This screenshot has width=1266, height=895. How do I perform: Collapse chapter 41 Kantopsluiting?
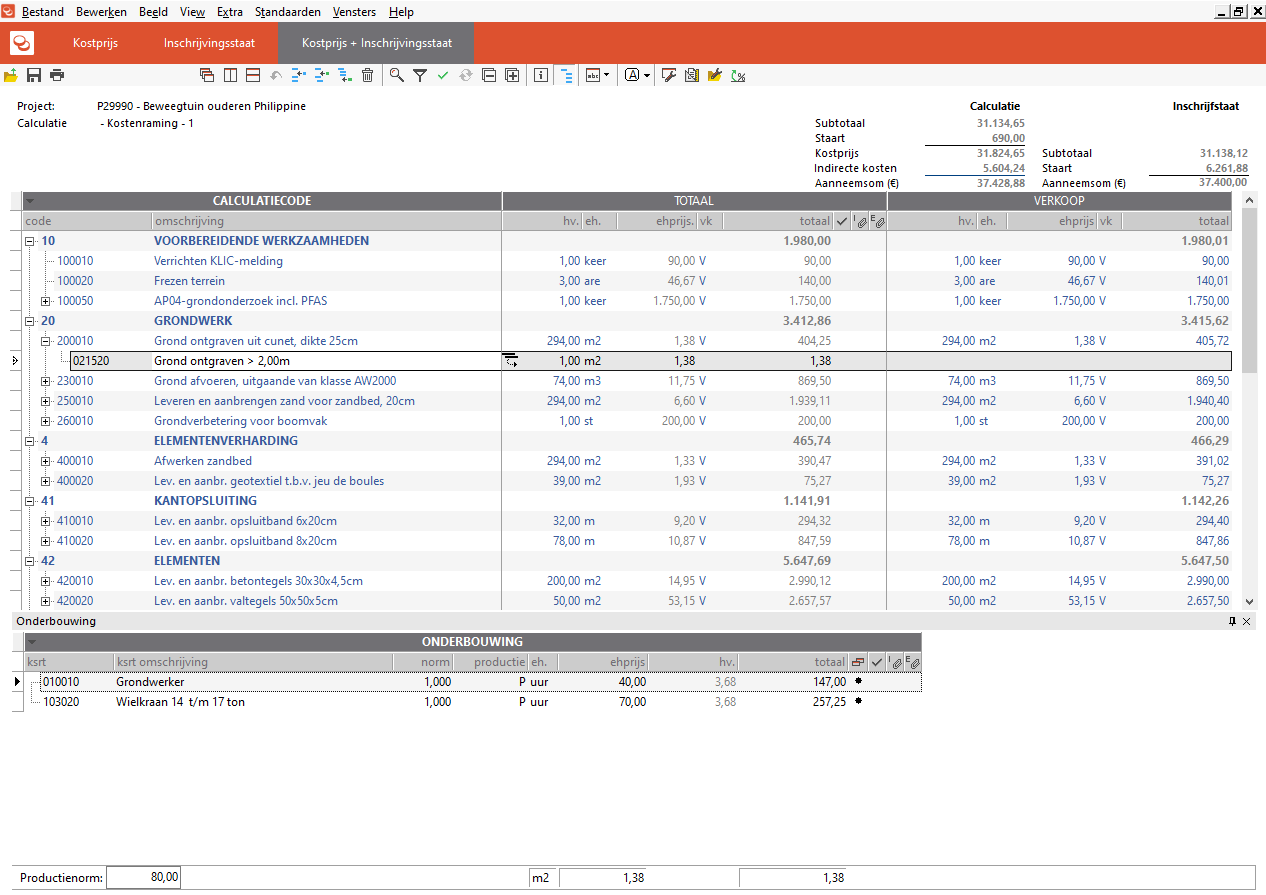coord(30,501)
